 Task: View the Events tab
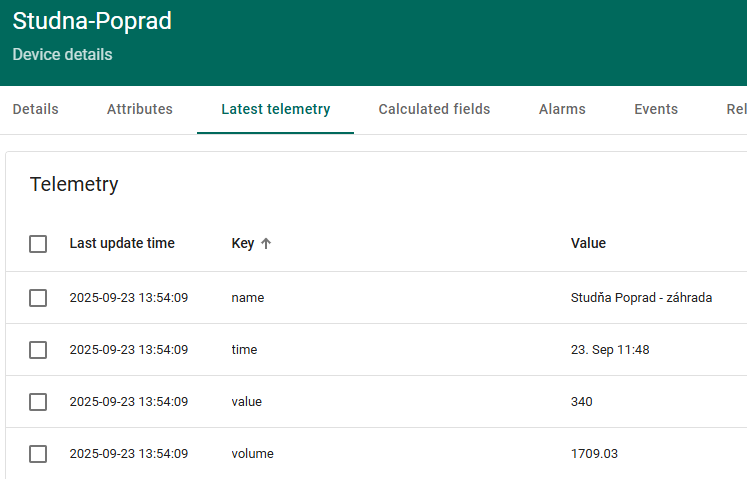point(656,109)
